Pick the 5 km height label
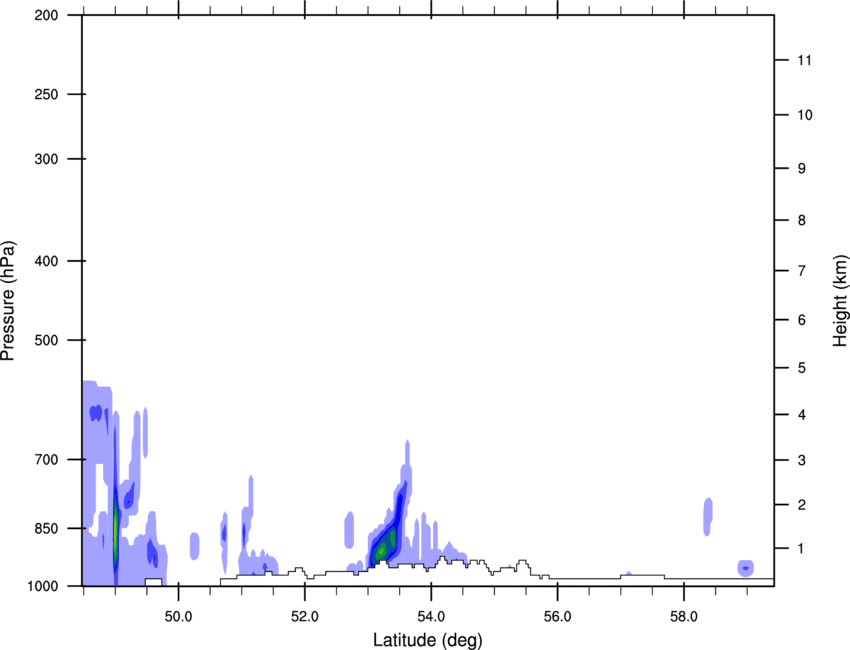 point(802,368)
